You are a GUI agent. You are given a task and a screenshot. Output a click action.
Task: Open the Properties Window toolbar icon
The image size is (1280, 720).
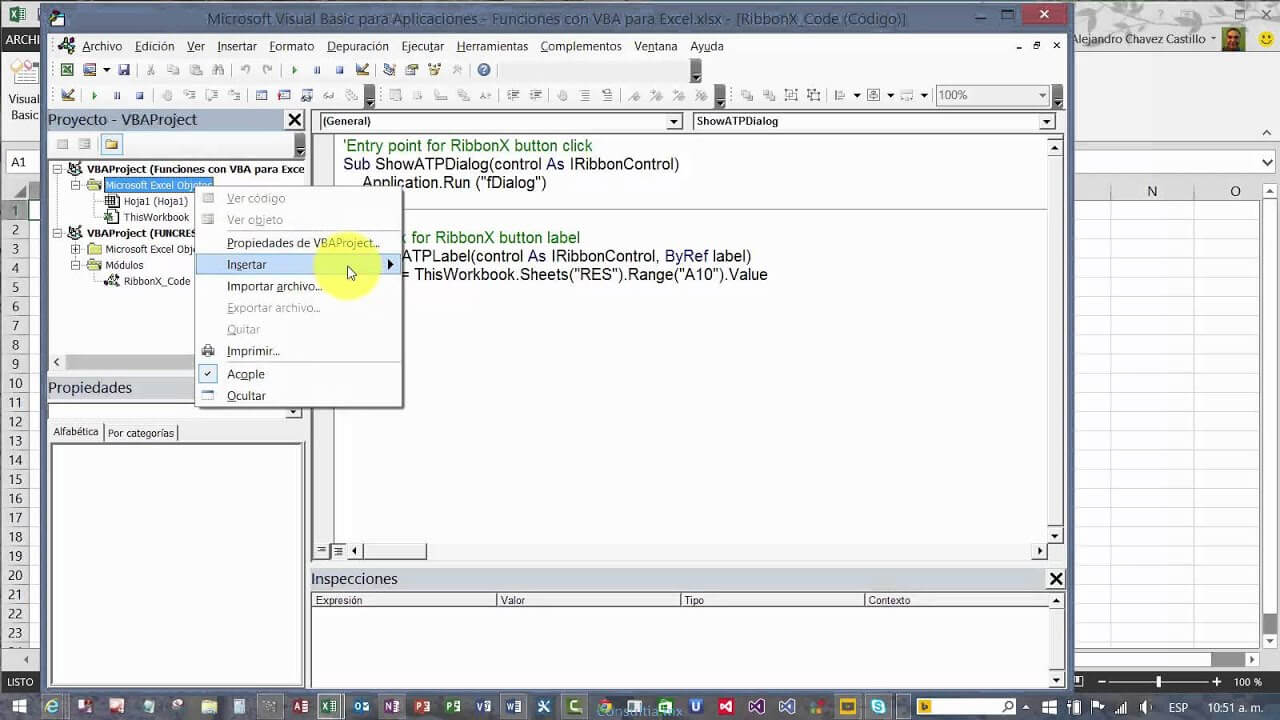pyautogui.click(x=412, y=70)
